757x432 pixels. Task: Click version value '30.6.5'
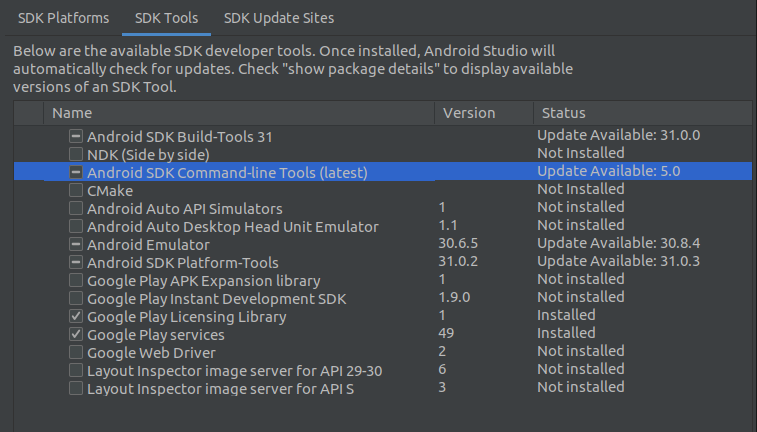458,243
